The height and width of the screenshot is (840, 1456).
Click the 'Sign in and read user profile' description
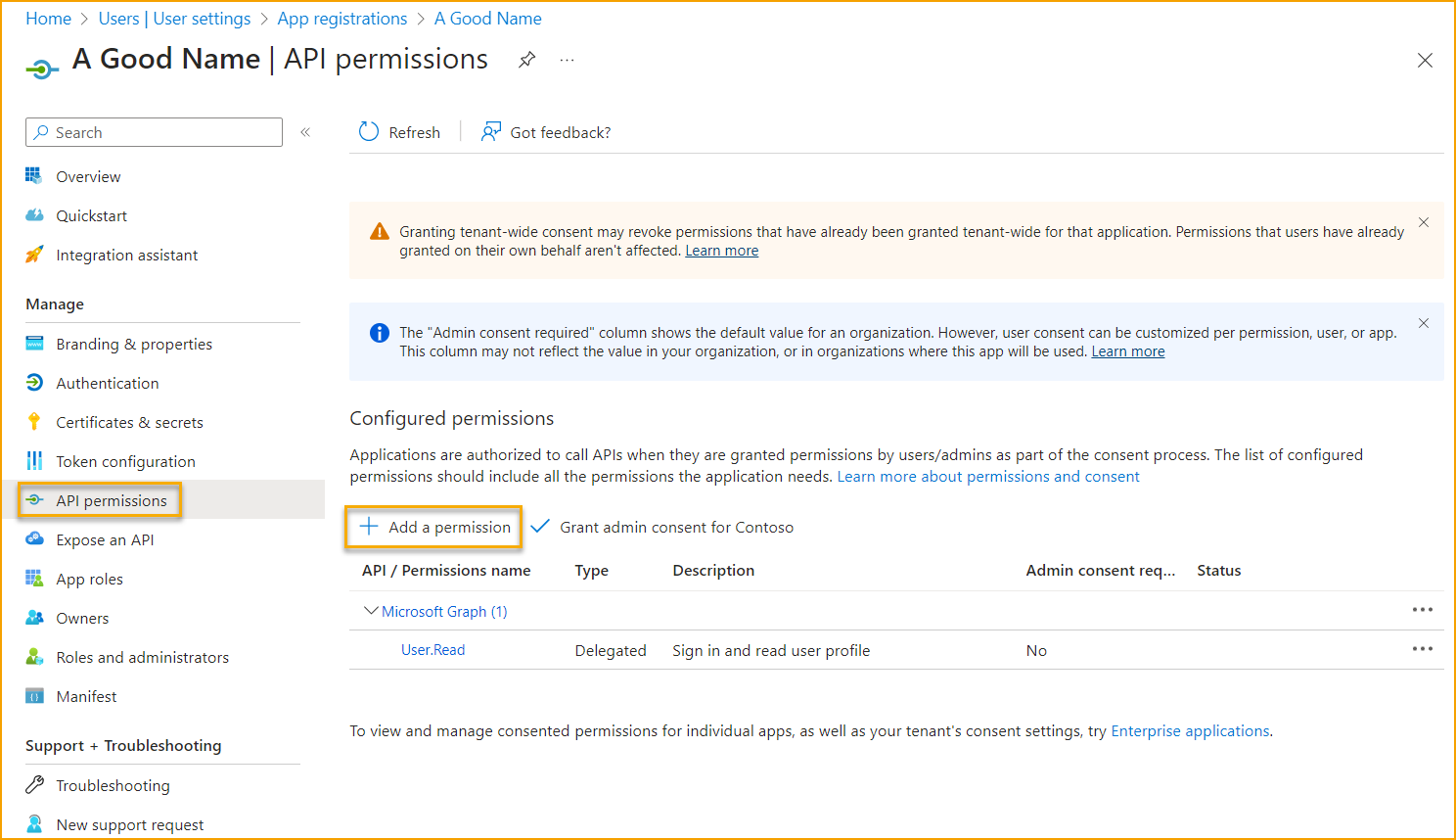771,650
